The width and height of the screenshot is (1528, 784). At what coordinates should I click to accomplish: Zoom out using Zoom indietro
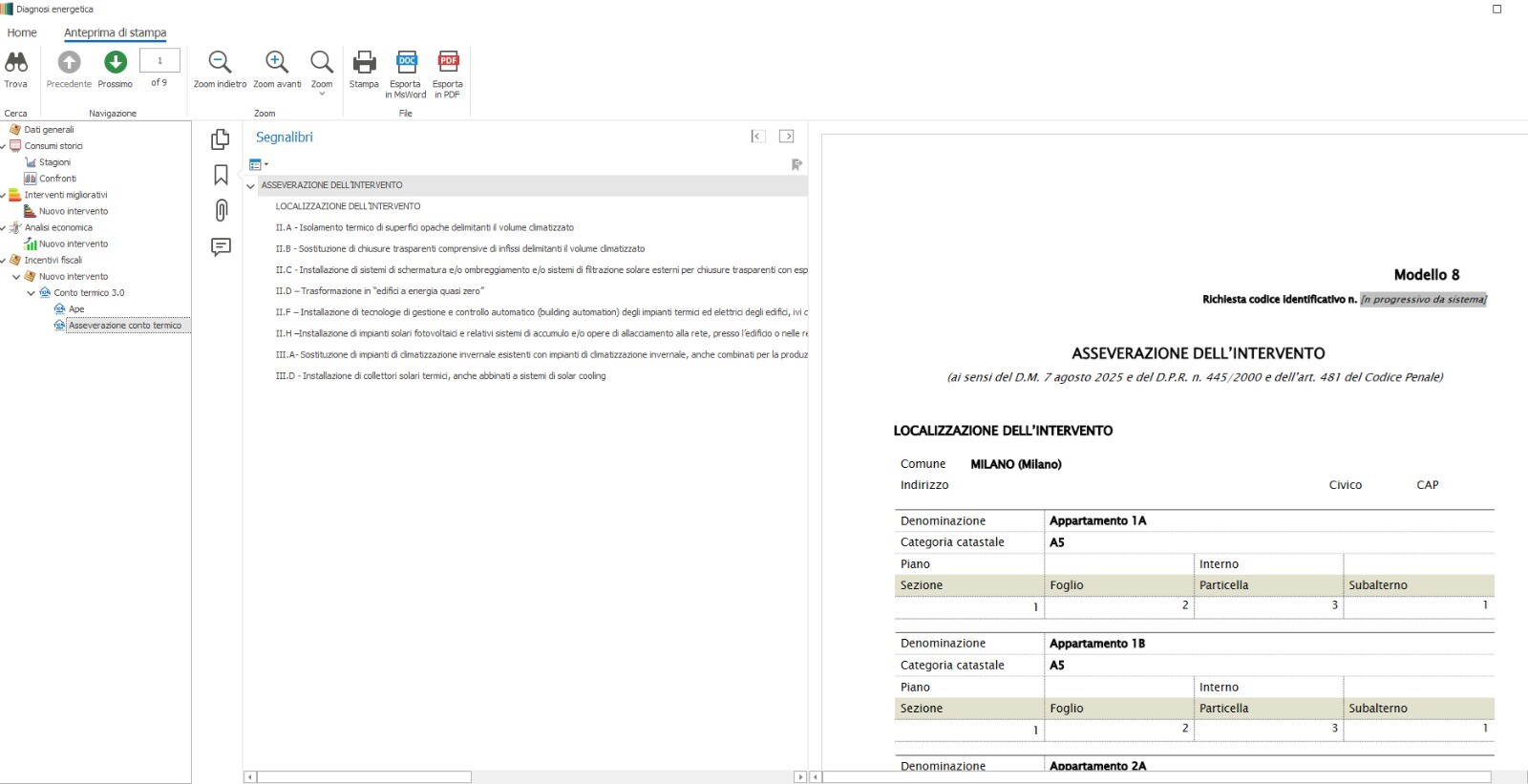220,69
